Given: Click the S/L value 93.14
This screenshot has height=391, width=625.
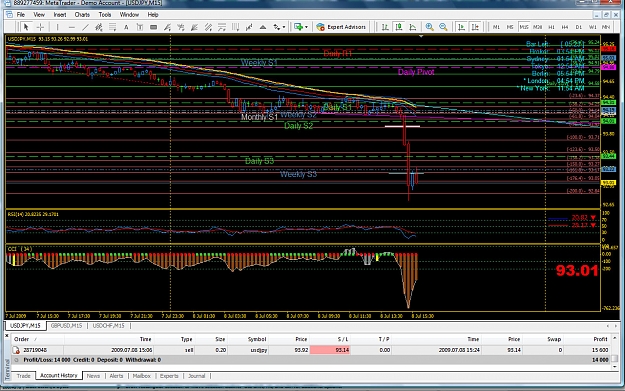Looking at the screenshot, I should [330, 350].
